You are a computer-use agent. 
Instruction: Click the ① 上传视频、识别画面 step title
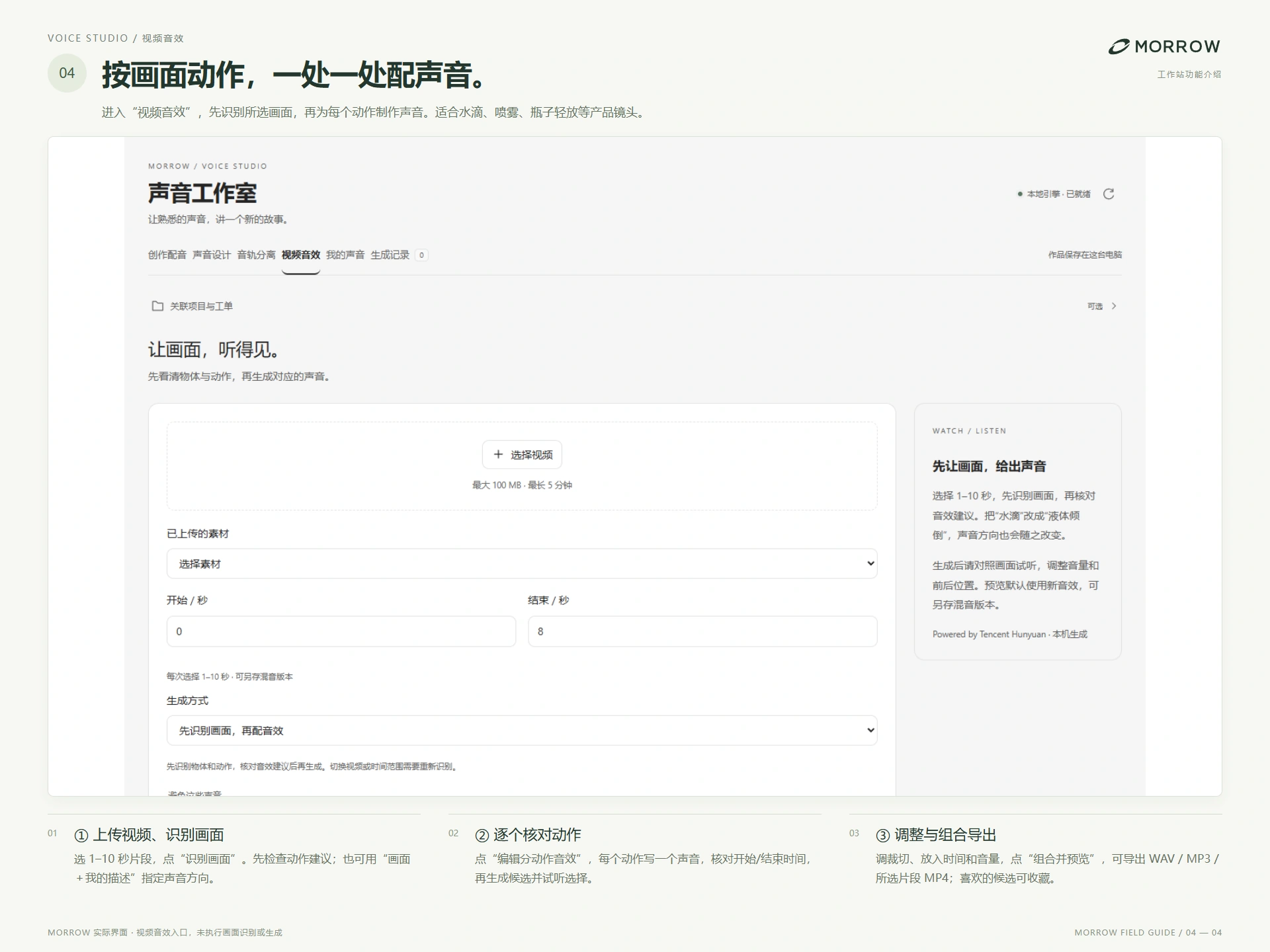(x=149, y=835)
